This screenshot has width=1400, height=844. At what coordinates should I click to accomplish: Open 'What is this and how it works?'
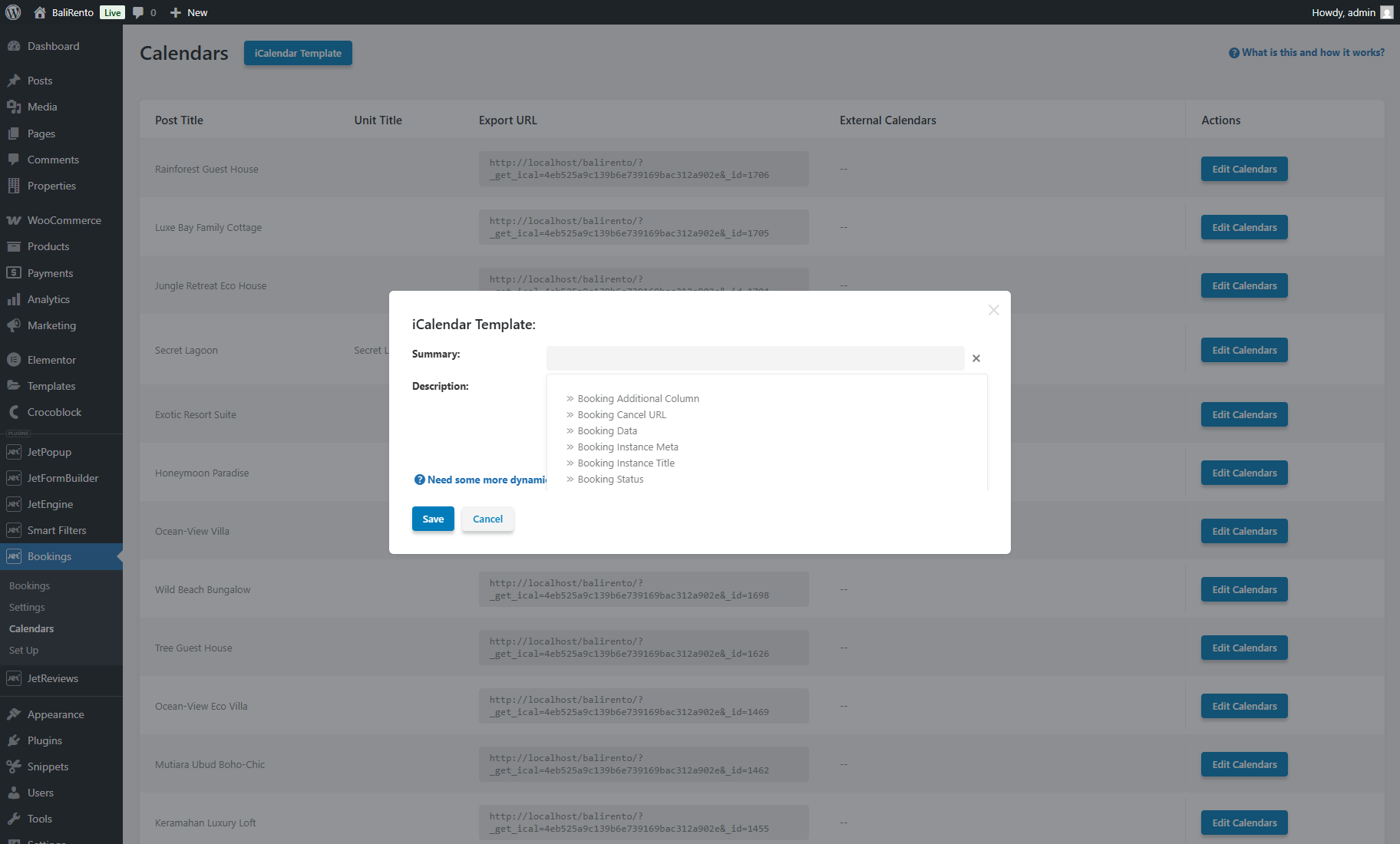pyautogui.click(x=1306, y=52)
